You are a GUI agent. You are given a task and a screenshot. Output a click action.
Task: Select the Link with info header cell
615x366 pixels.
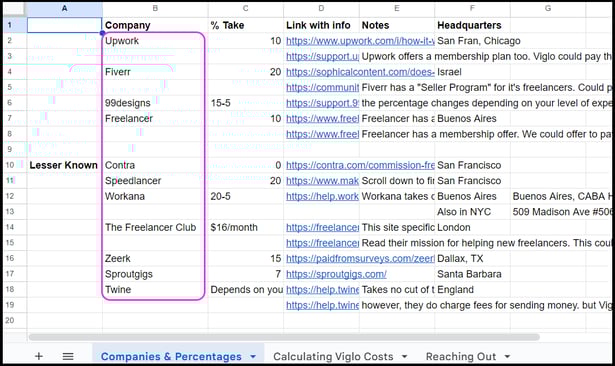(321, 25)
